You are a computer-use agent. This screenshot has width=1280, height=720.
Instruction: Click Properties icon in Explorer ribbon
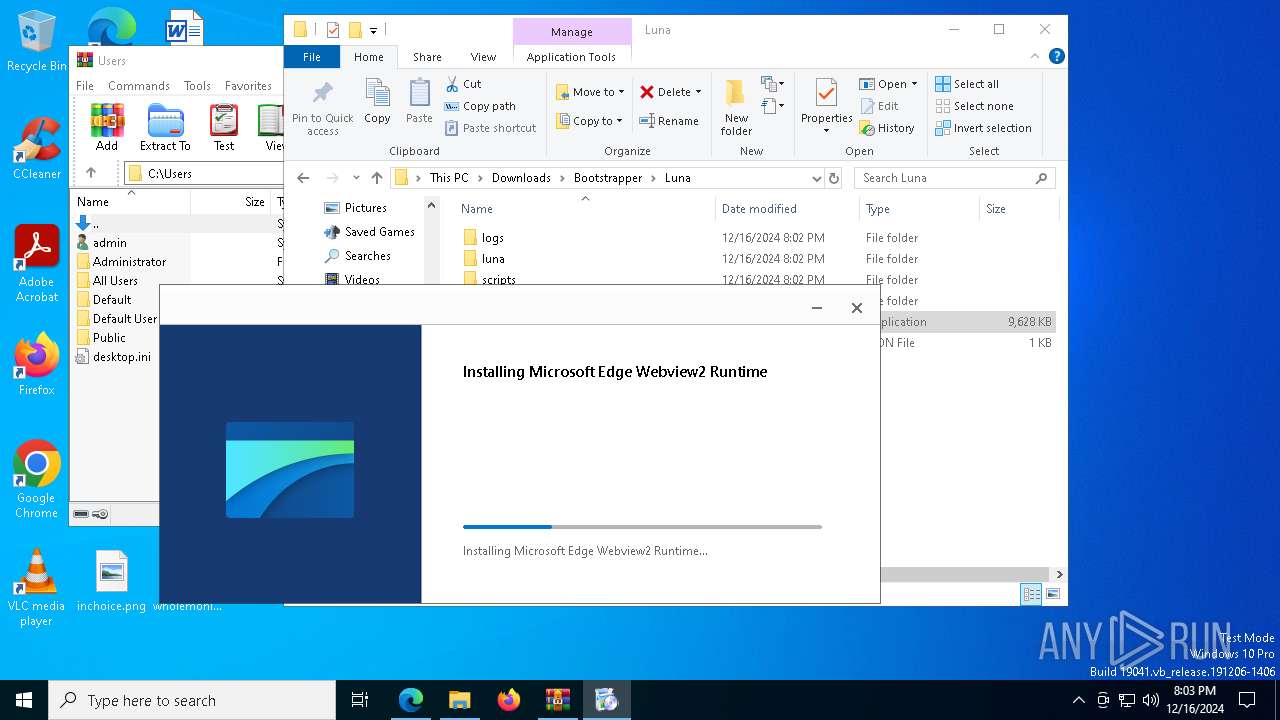pos(826,94)
